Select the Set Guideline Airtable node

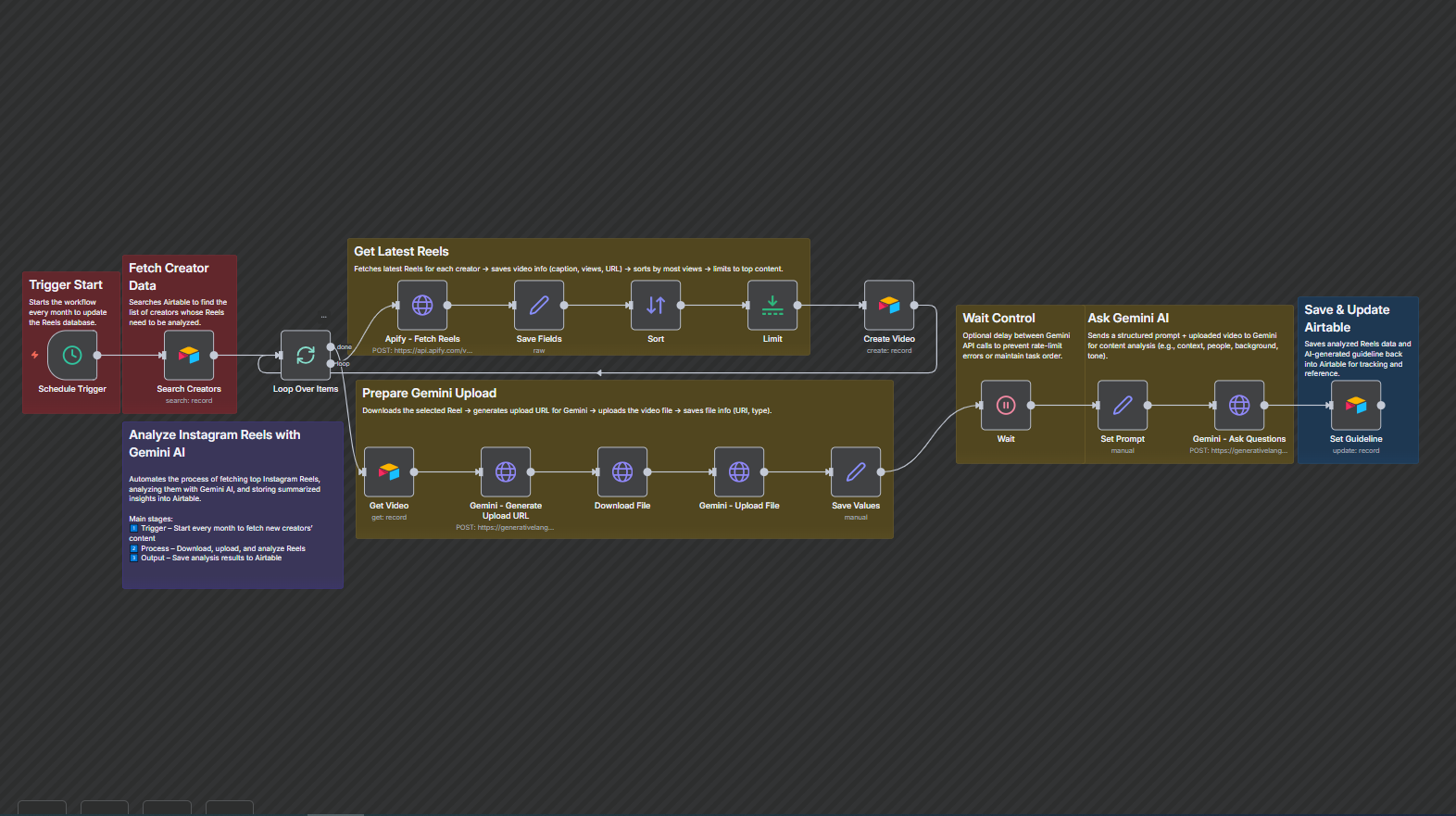click(1356, 406)
